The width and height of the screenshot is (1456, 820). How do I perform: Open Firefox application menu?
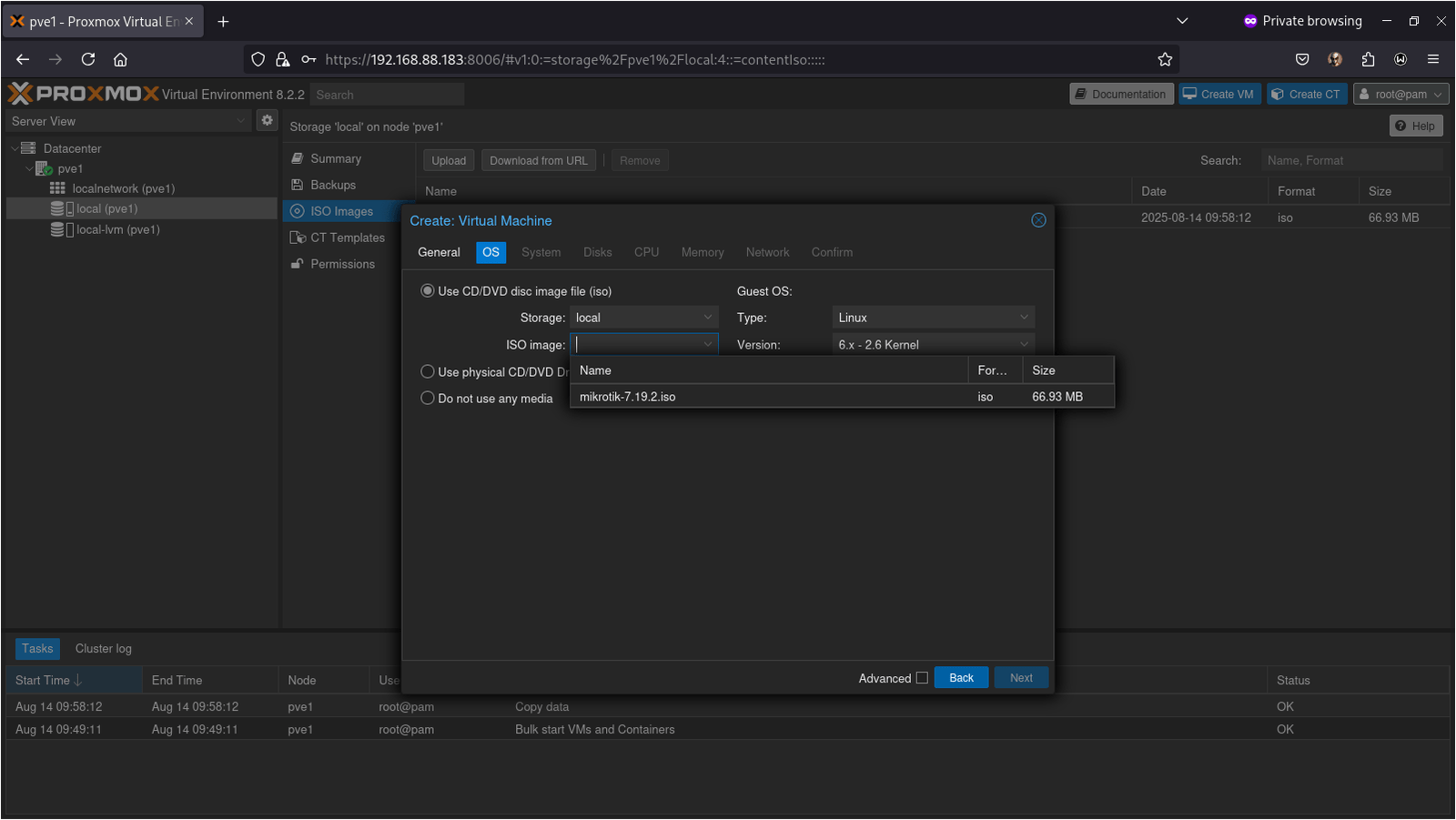1433,59
